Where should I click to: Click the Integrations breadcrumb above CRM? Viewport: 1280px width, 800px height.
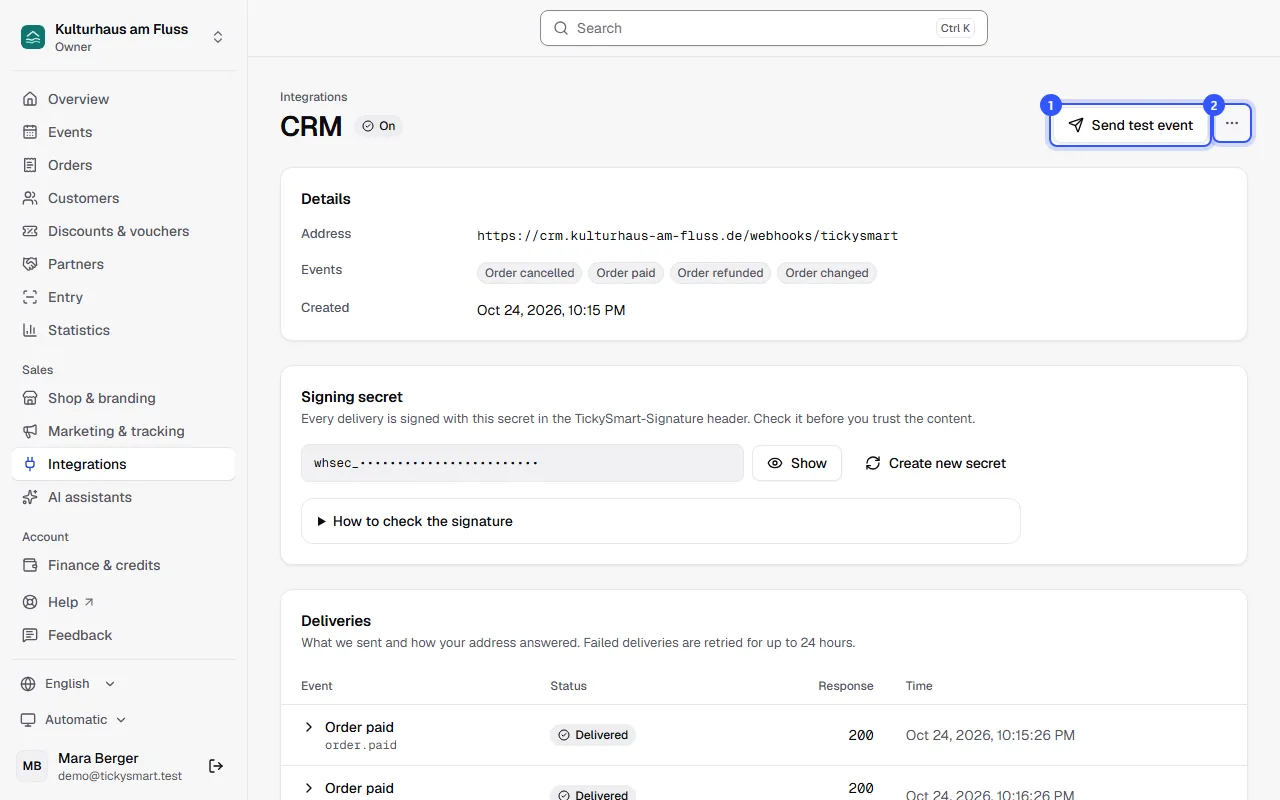(x=314, y=97)
